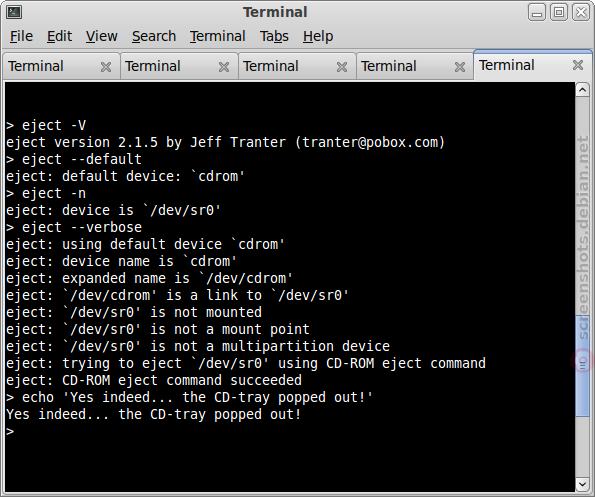Open the Search menu
The height and width of the screenshot is (497, 595).
pyautogui.click(x=154, y=36)
